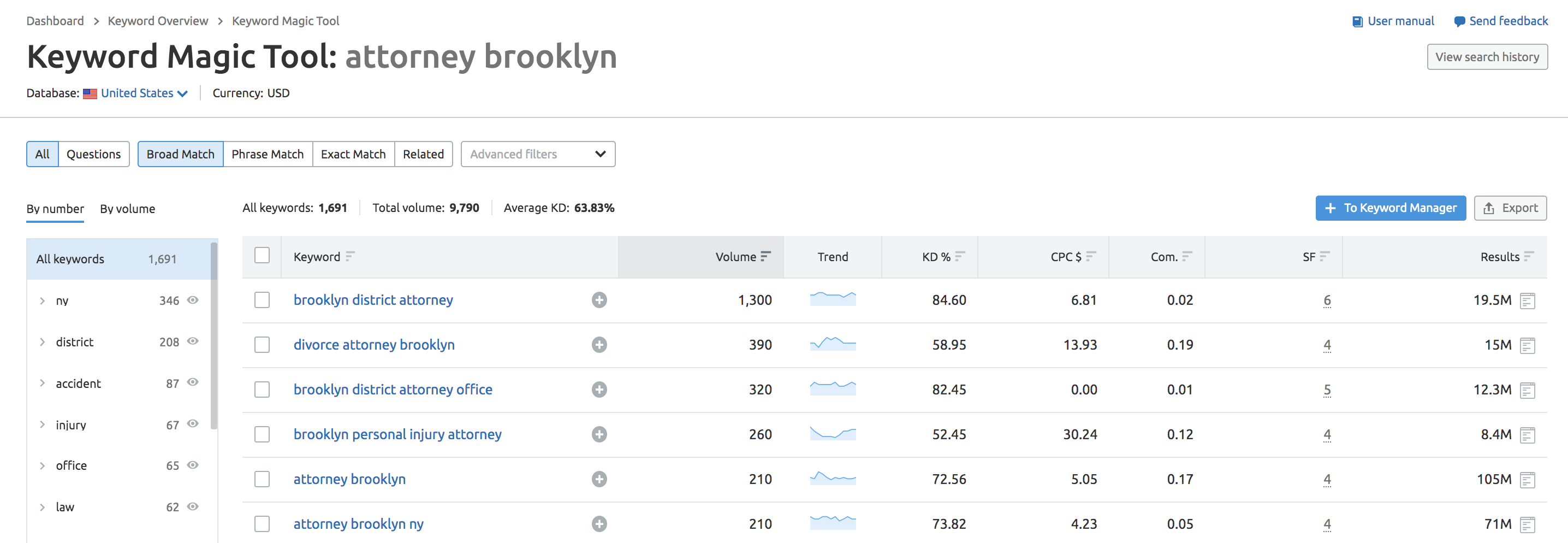The width and height of the screenshot is (1568, 543).
Task: Select the All filter tab
Action: [x=42, y=154]
